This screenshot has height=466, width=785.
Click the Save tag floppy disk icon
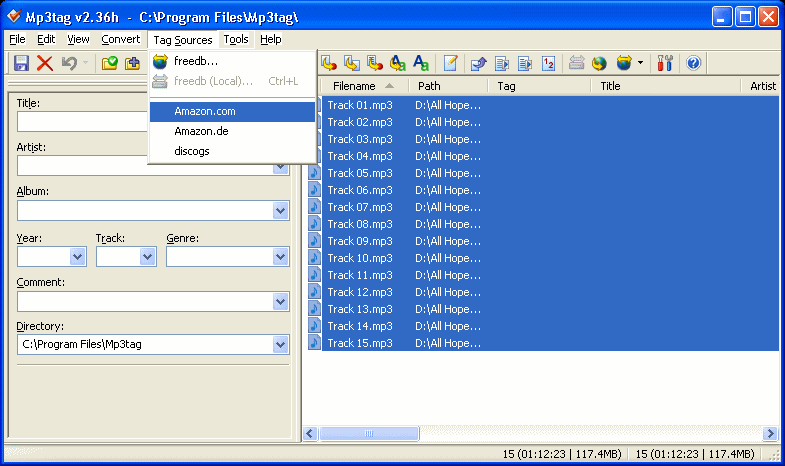[22, 63]
